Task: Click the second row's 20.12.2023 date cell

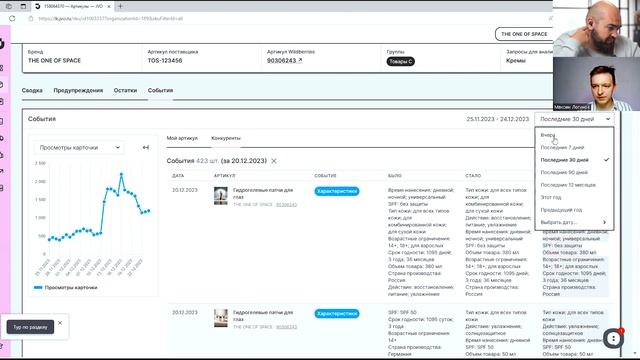Action: point(184,313)
